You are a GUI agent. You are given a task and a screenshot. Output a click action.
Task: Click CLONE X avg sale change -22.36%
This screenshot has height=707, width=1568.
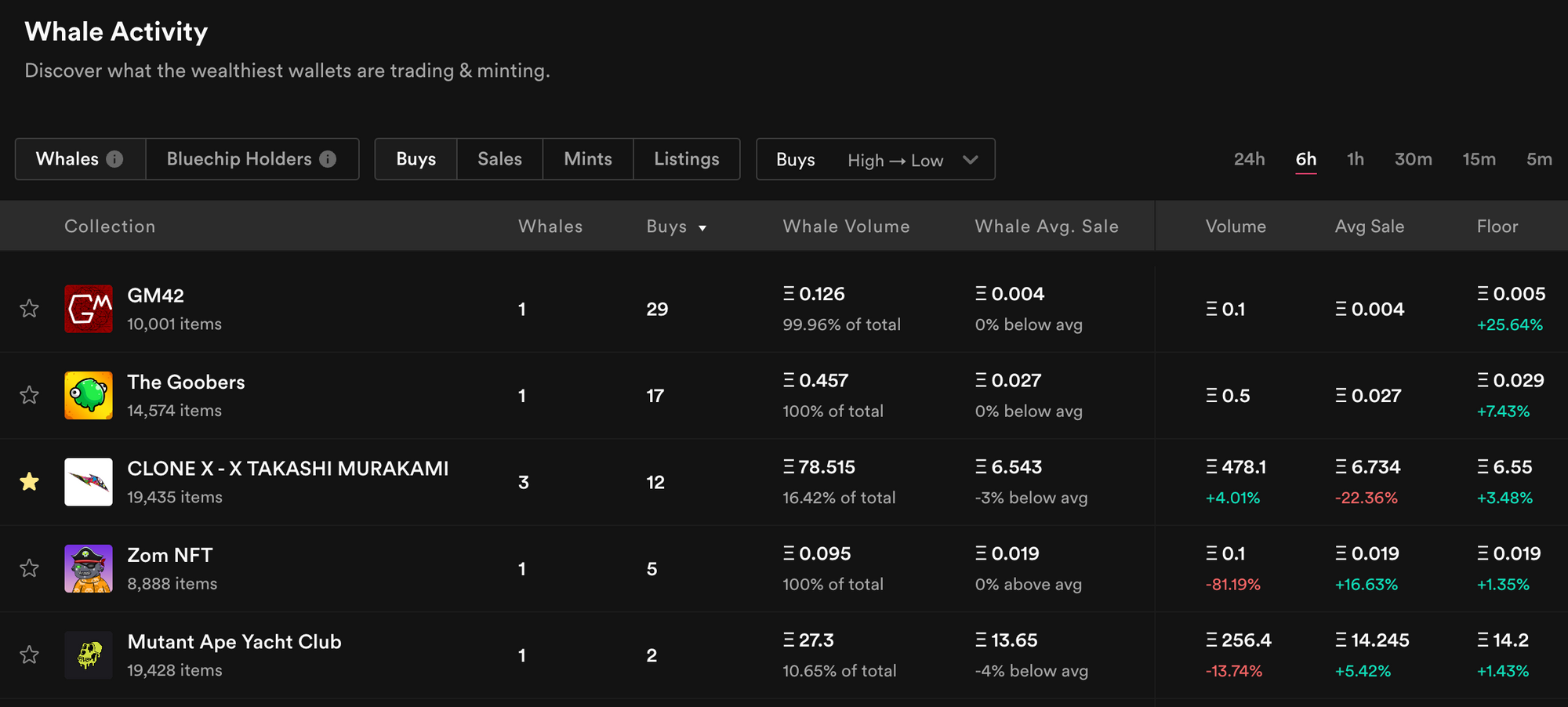1366,498
